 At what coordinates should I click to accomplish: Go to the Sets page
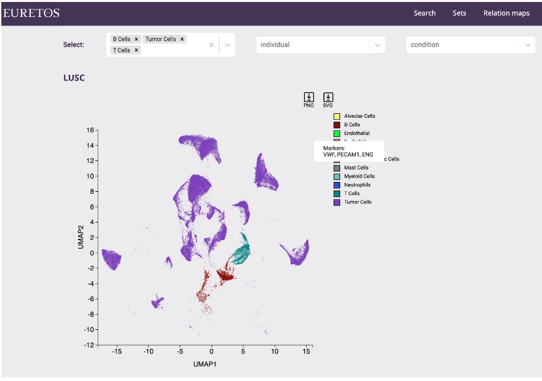point(459,13)
